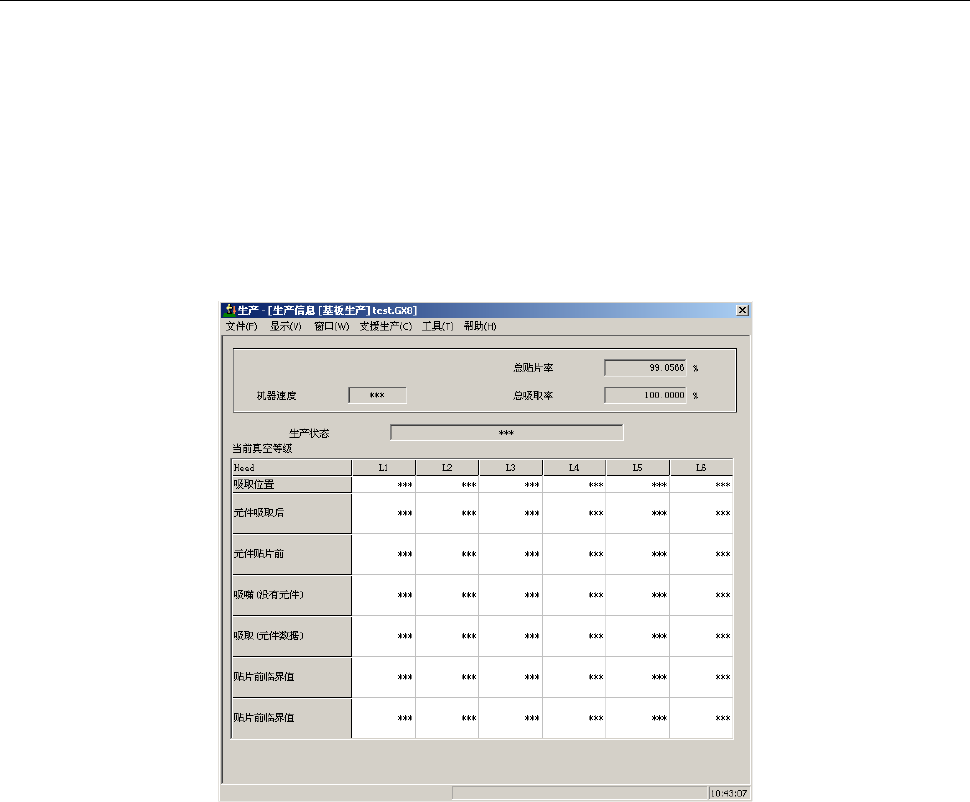Image resolution: width=970 pixels, height=802 pixels.
Task: Click the 吸取 (元件数据) cell under L2
Action: [447, 636]
